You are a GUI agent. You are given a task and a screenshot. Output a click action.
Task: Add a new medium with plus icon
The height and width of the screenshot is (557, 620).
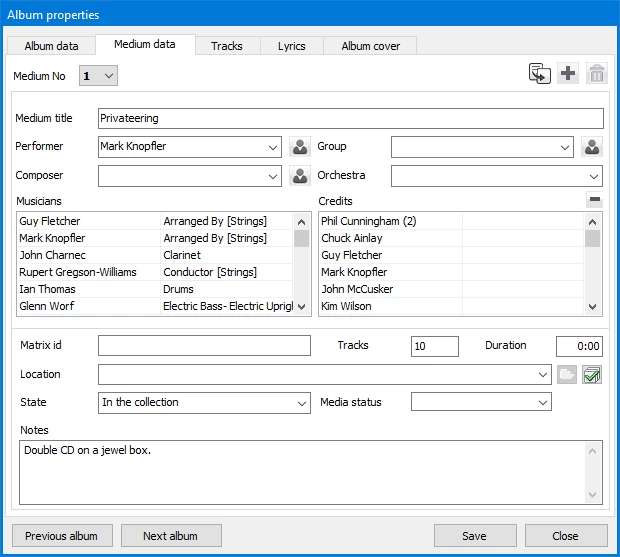(568, 74)
